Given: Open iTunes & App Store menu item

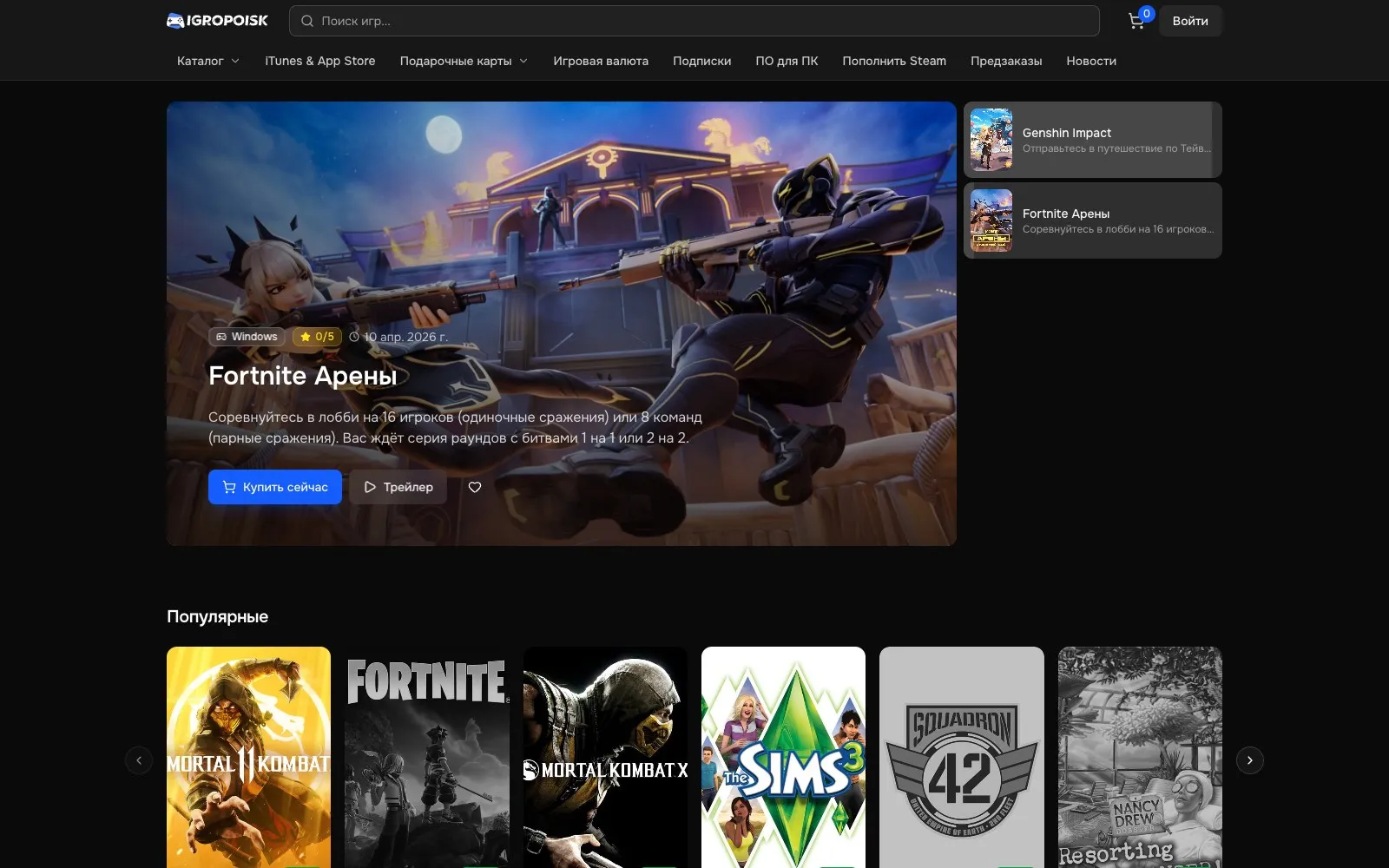Looking at the screenshot, I should (x=320, y=61).
